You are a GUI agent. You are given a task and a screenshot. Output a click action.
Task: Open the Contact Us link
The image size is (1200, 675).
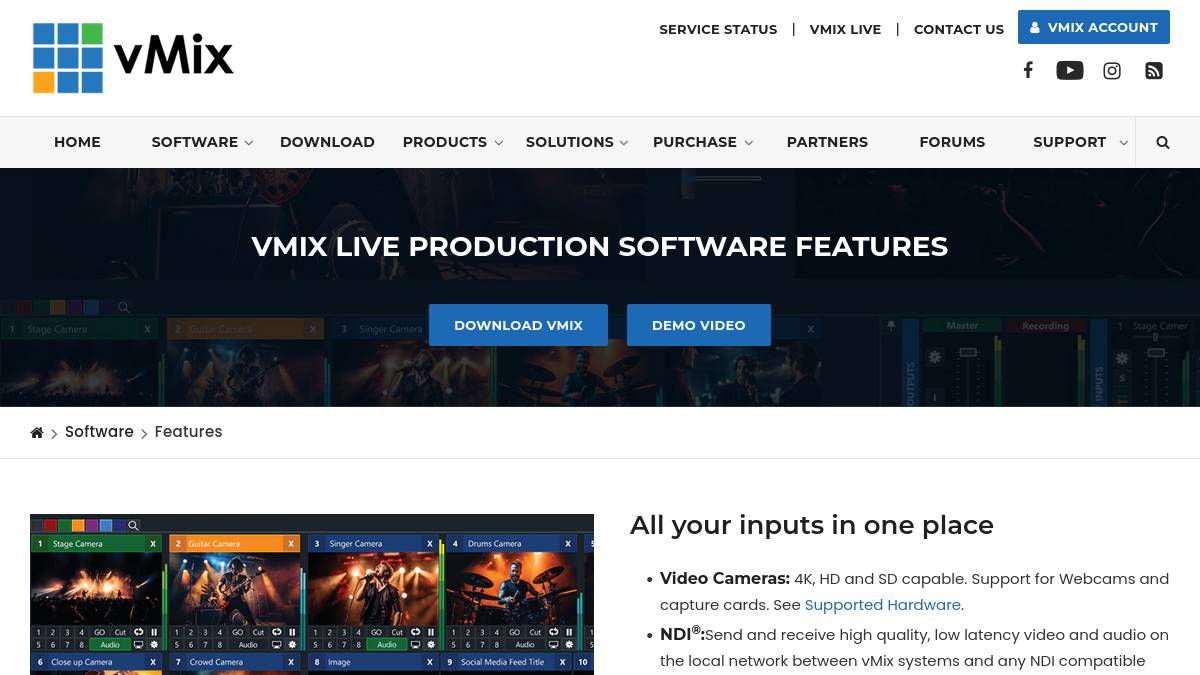(x=959, y=29)
